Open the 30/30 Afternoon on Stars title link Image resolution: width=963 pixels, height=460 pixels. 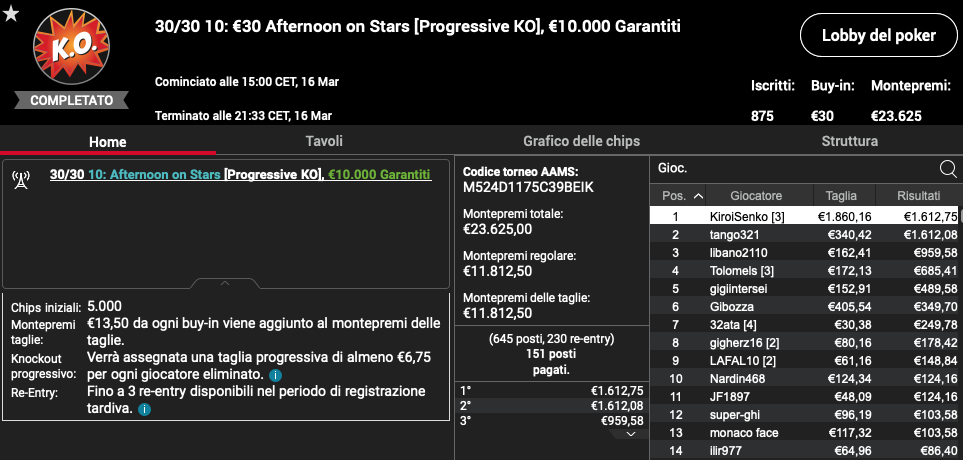click(x=241, y=175)
